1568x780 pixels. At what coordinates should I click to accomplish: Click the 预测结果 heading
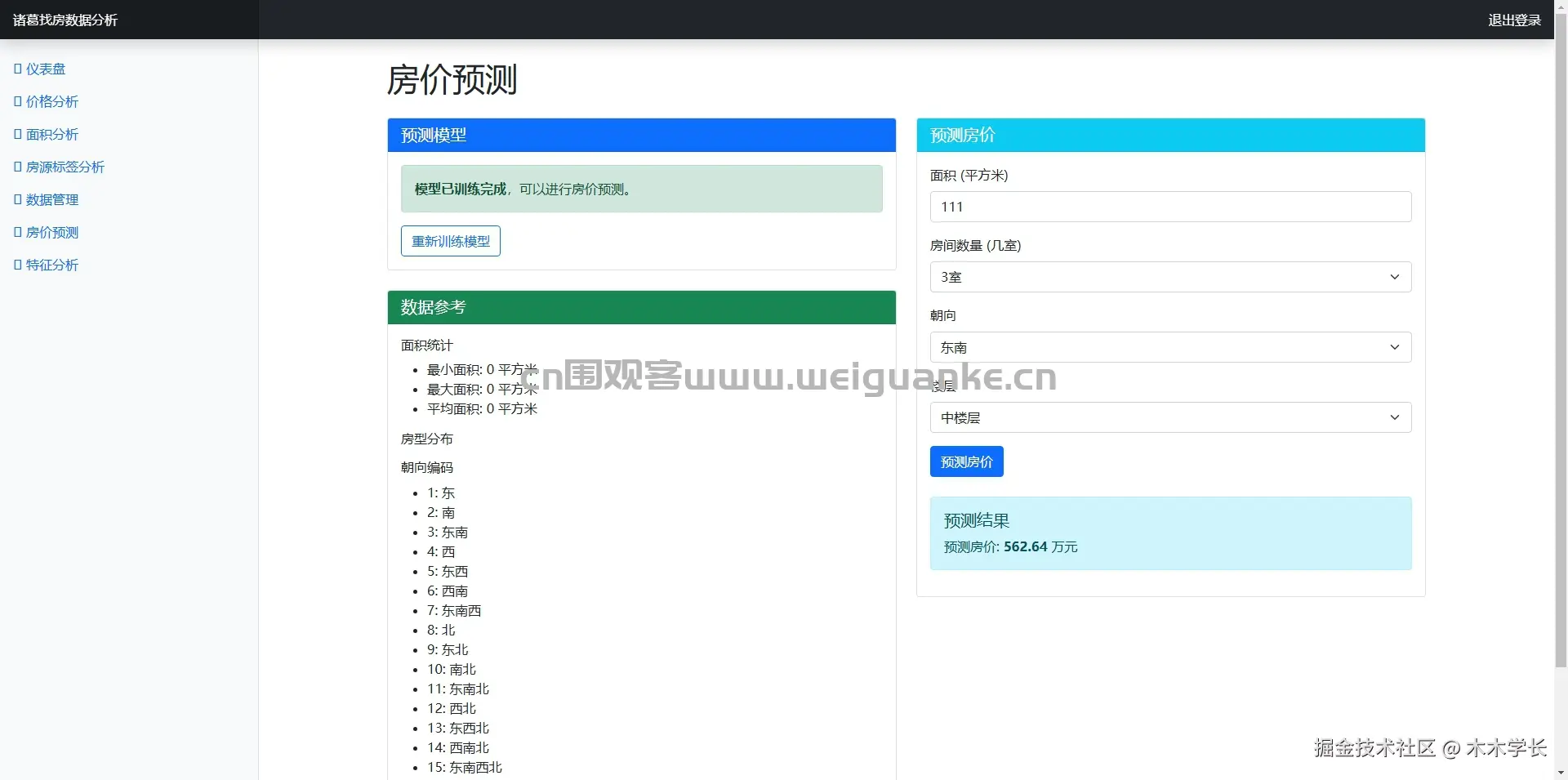tap(977, 520)
